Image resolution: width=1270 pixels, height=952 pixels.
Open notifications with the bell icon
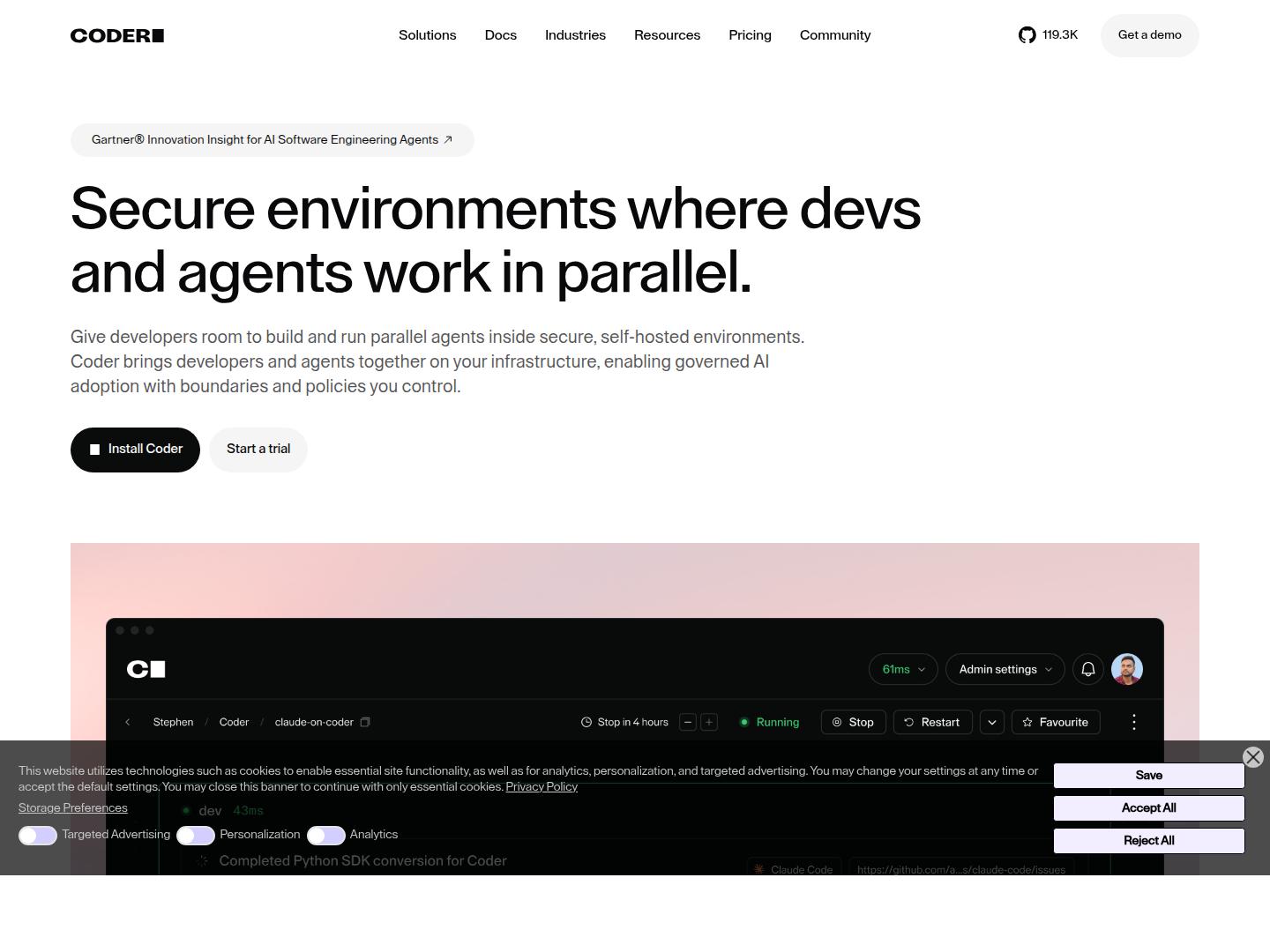[x=1088, y=669]
